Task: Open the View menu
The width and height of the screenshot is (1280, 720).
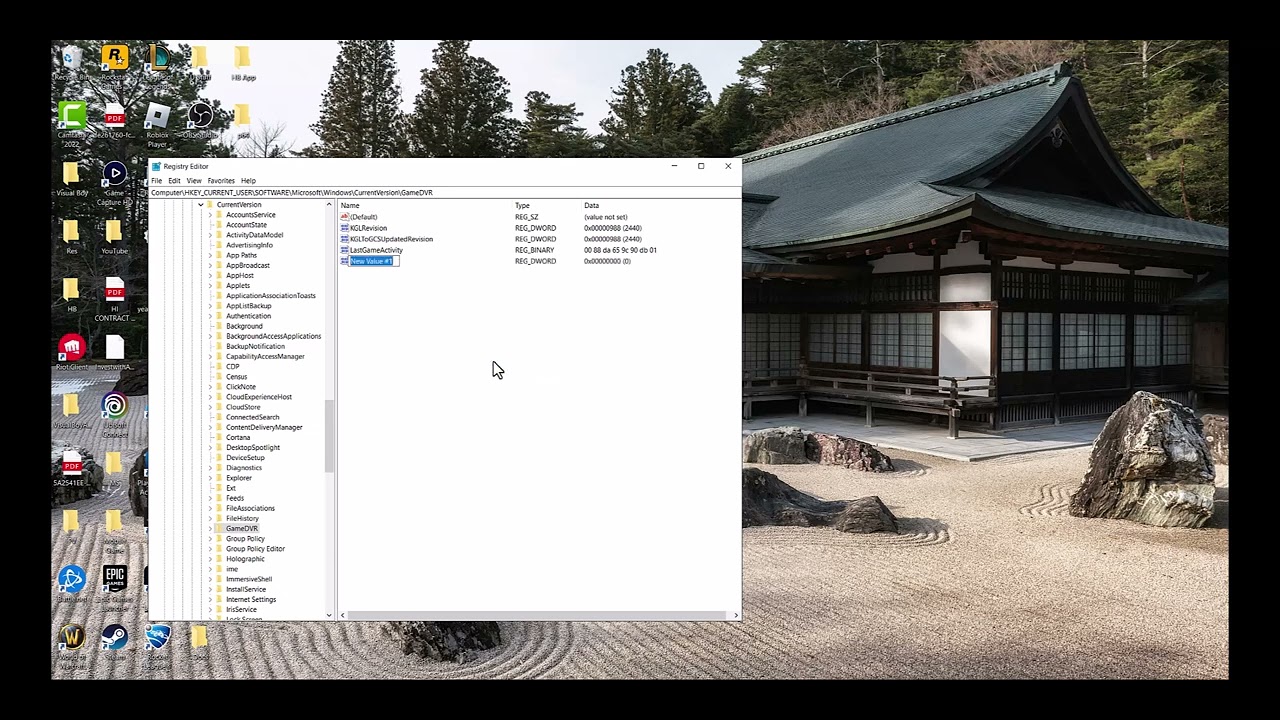Action: pyautogui.click(x=194, y=181)
